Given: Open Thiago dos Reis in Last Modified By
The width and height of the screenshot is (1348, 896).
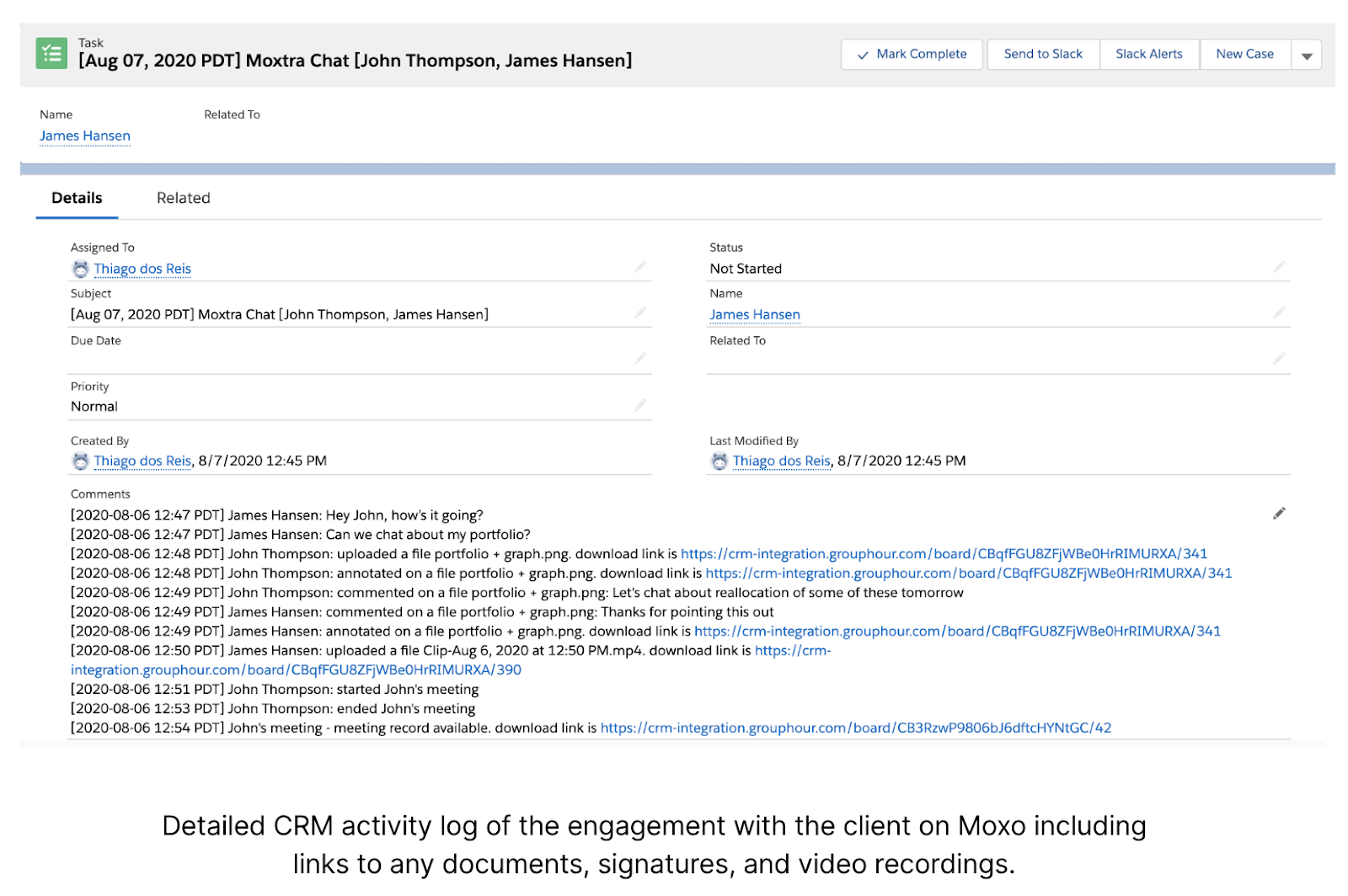Looking at the screenshot, I should (782, 461).
